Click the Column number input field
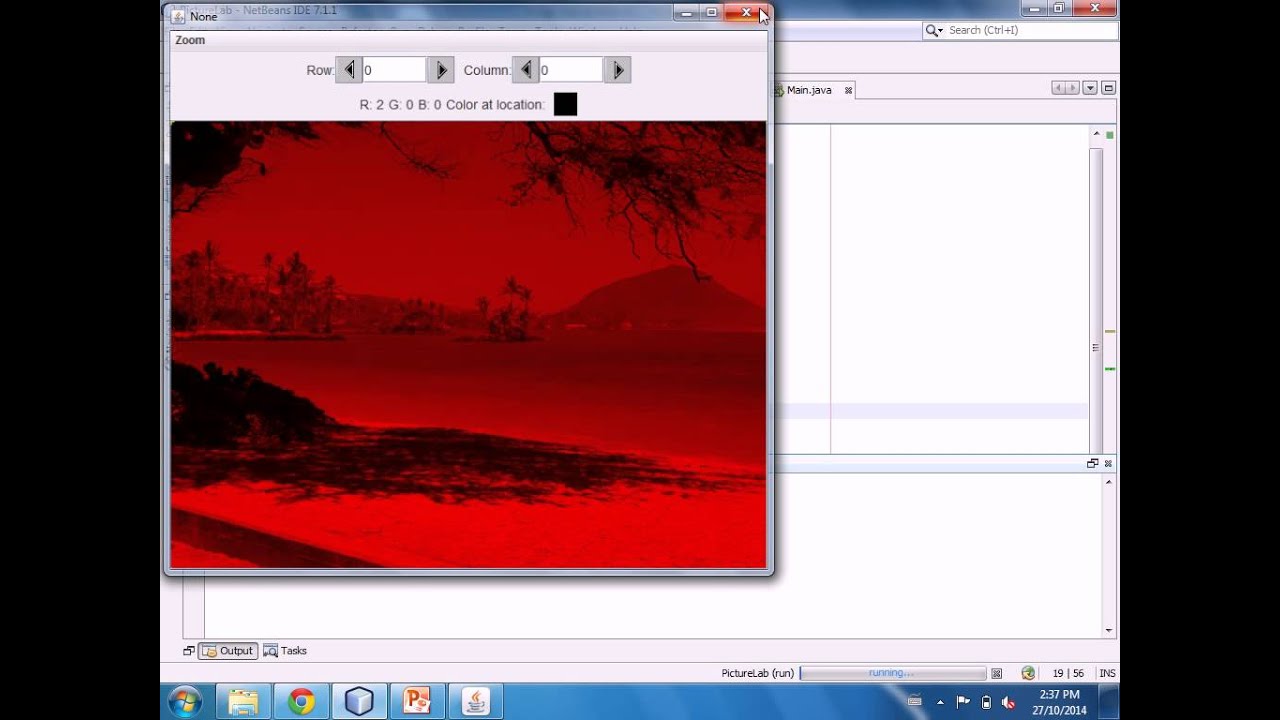The width and height of the screenshot is (1280, 720). point(571,70)
